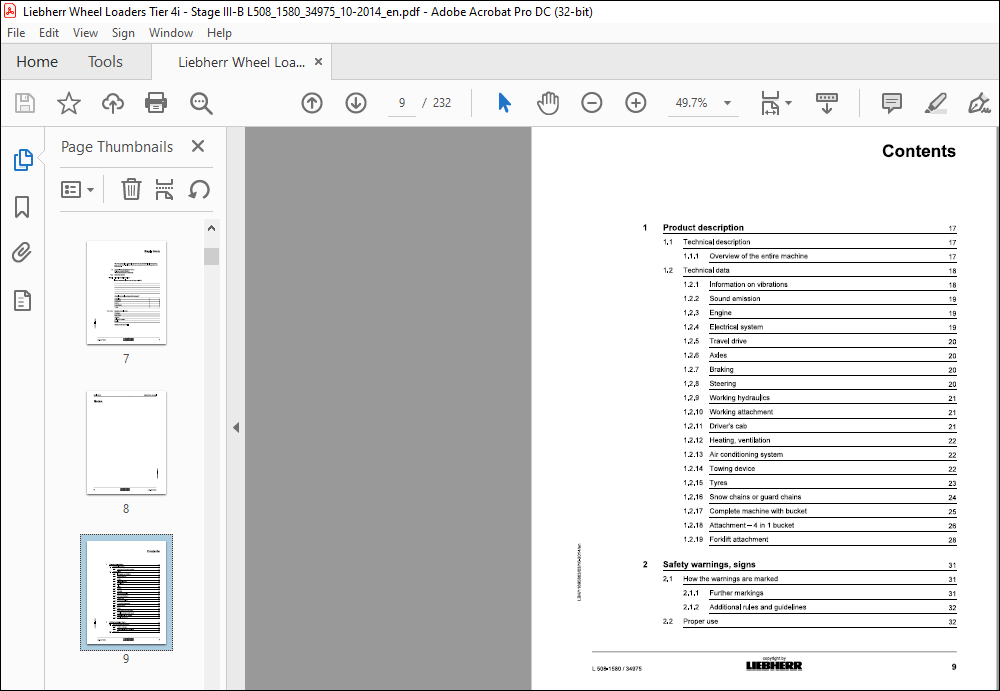Click the cloud upload share icon

pyautogui.click(x=113, y=103)
